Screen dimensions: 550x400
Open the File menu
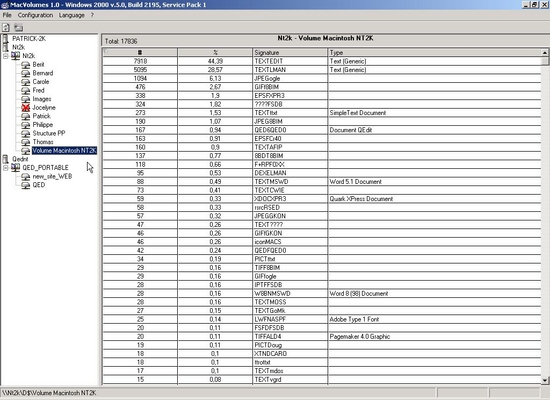click(7, 15)
